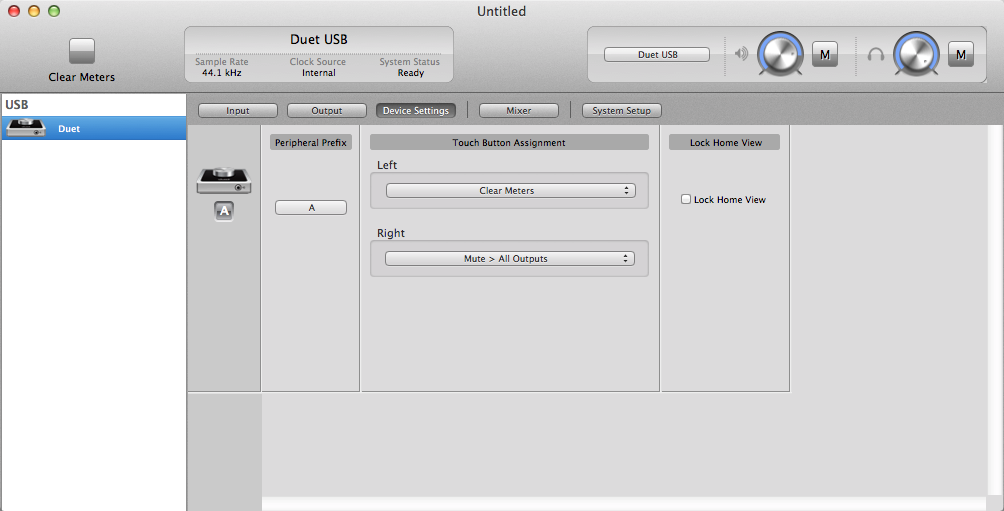The image size is (1004, 511).
Task: Open the System Setup tab
Action: (x=621, y=110)
